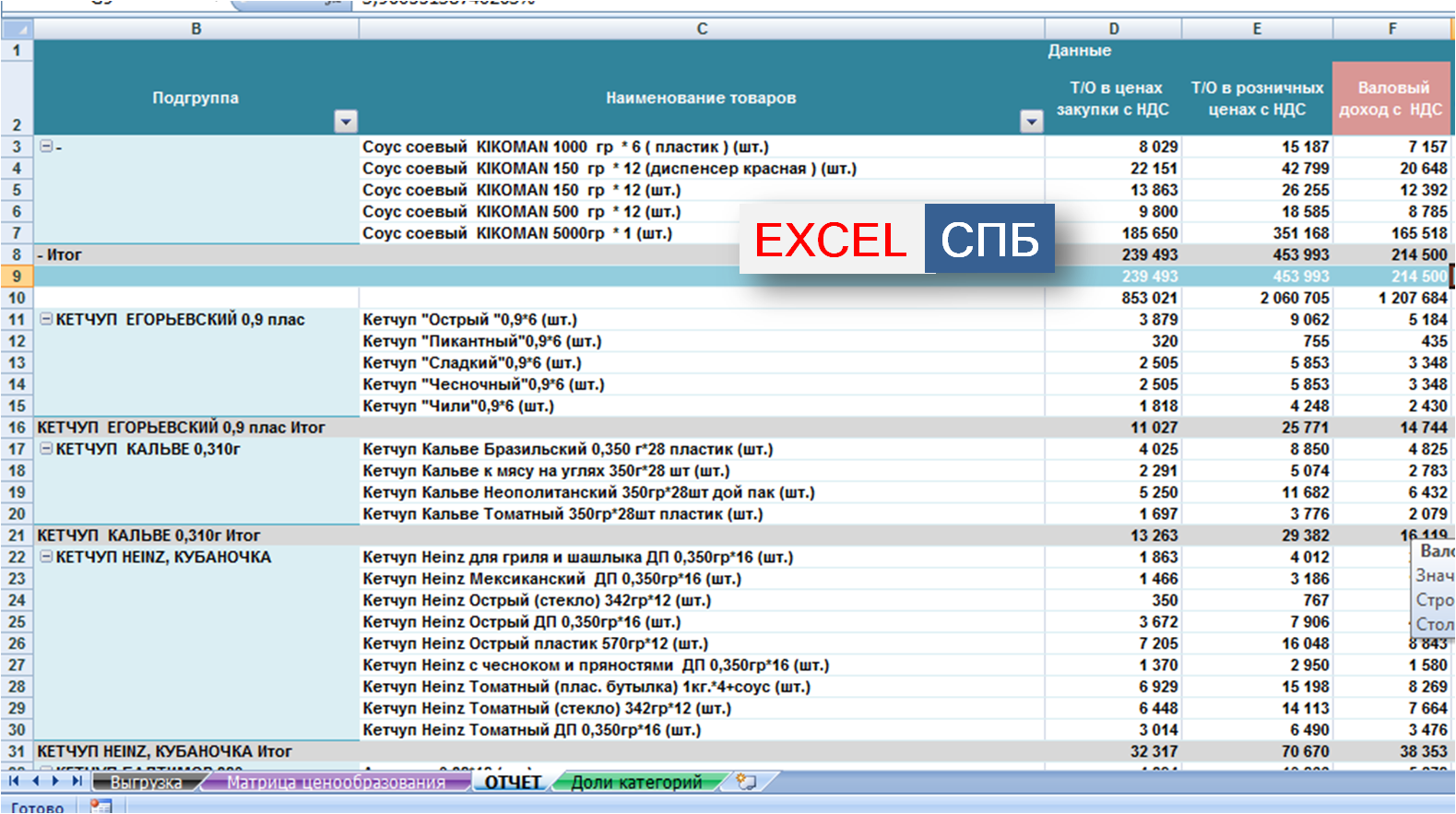The width and height of the screenshot is (1456, 814).
Task: Click the Select All corner button
Action: pyautogui.click(x=17, y=29)
